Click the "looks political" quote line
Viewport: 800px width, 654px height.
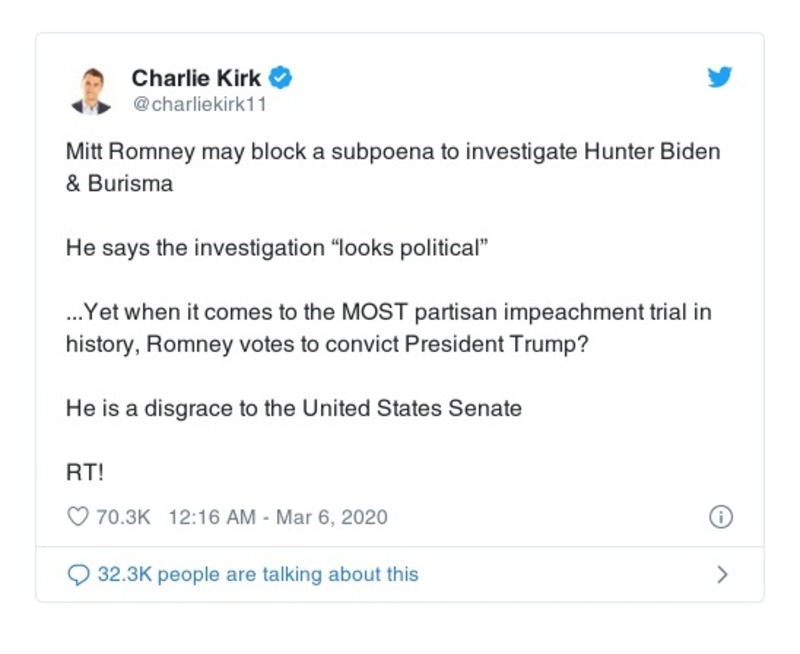276,246
